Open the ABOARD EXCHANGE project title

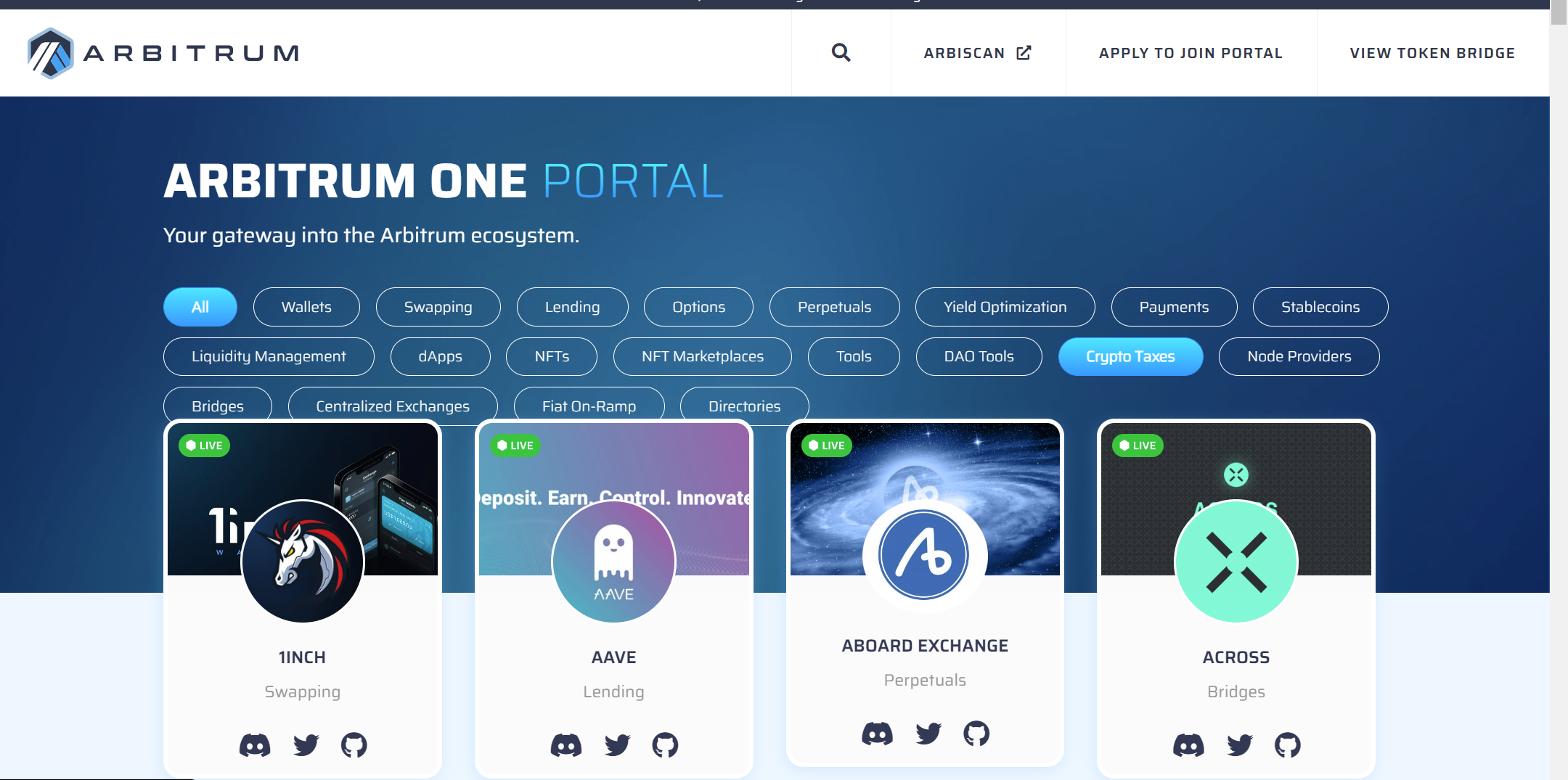(x=925, y=646)
